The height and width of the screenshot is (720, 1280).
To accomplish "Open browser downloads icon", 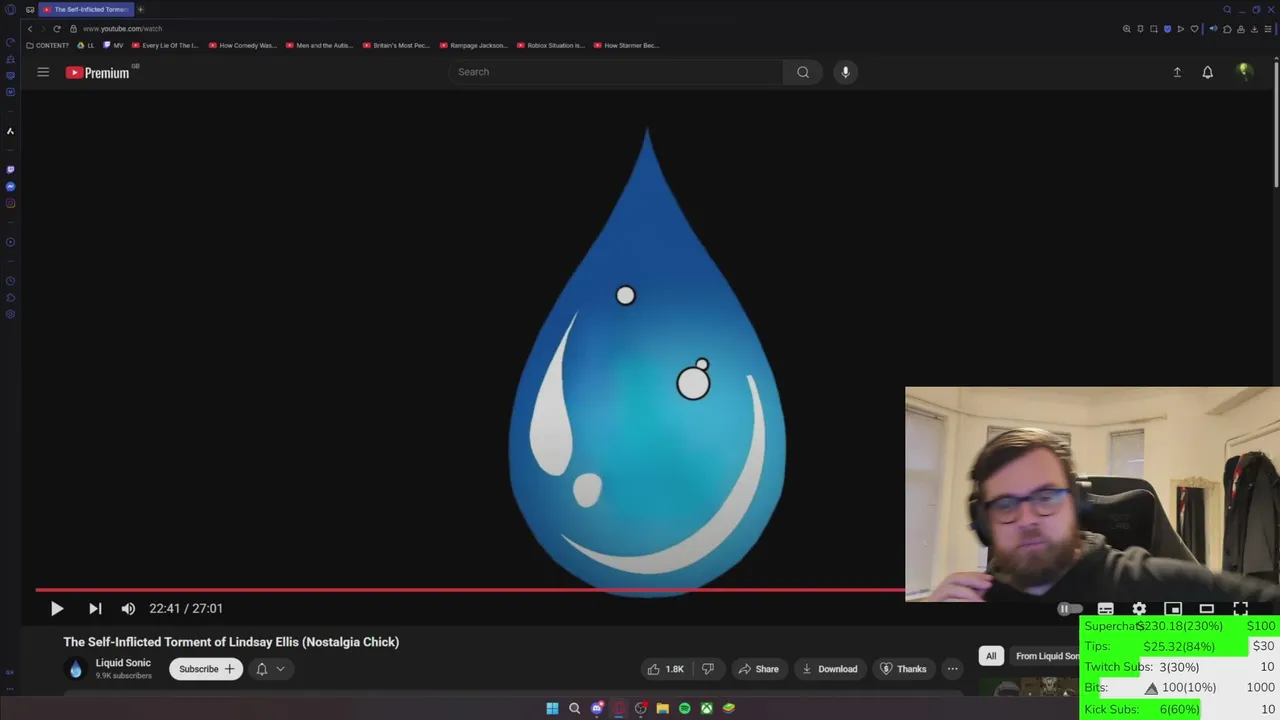I will point(1254,29).
